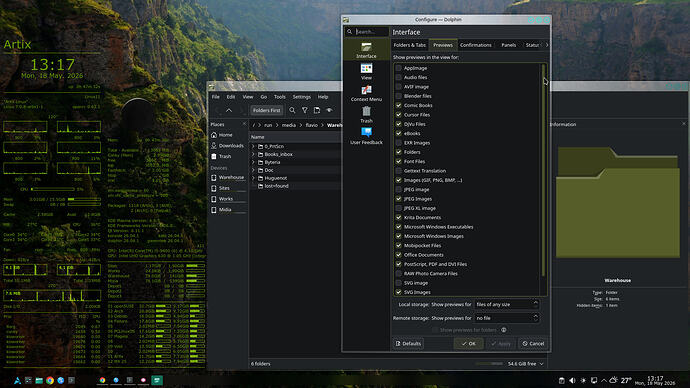The width and height of the screenshot is (690, 388).
Task: Click the filter icon in Dolphin toolbar
Action: pos(305,110)
